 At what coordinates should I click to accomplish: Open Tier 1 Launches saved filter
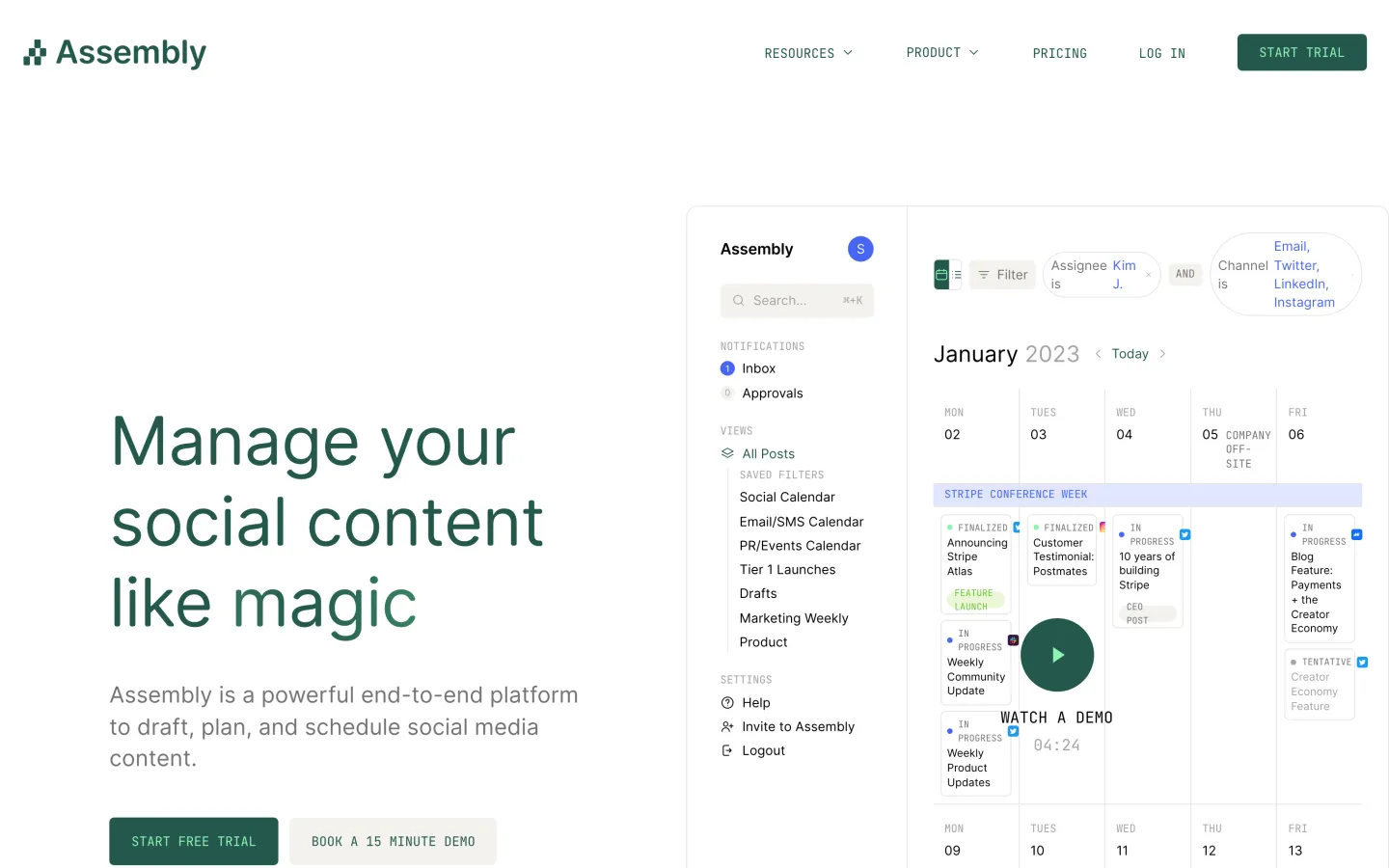point(787,570)
